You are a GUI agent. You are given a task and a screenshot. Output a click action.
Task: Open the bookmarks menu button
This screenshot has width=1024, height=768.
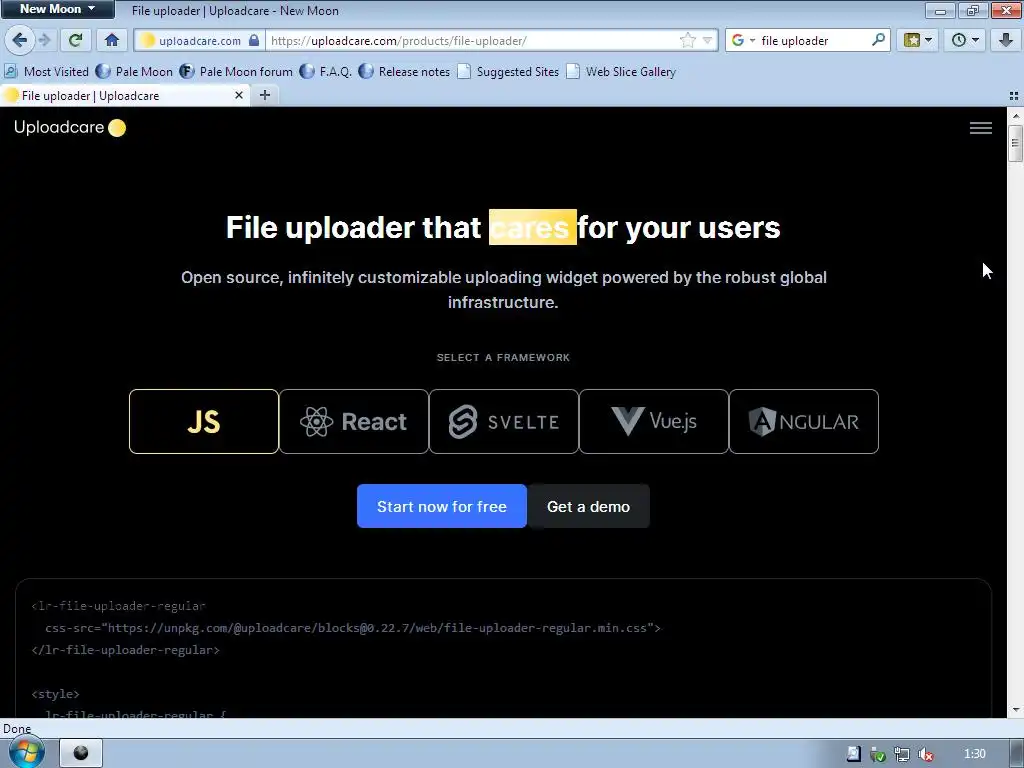click(x=918, y=40)
